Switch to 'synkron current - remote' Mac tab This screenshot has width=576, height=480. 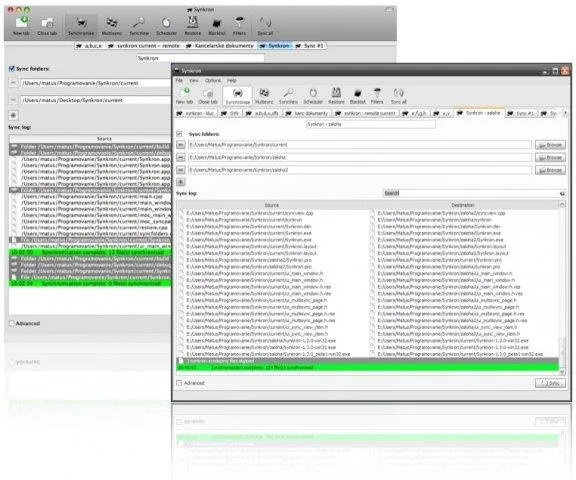click(144, 46)
